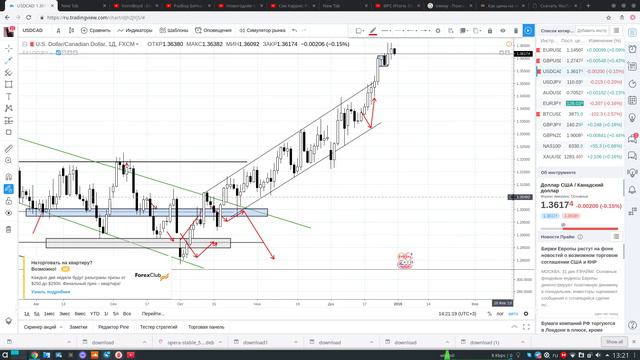
Task: Toggle stay in drawing mode
Action: [9, 189]
